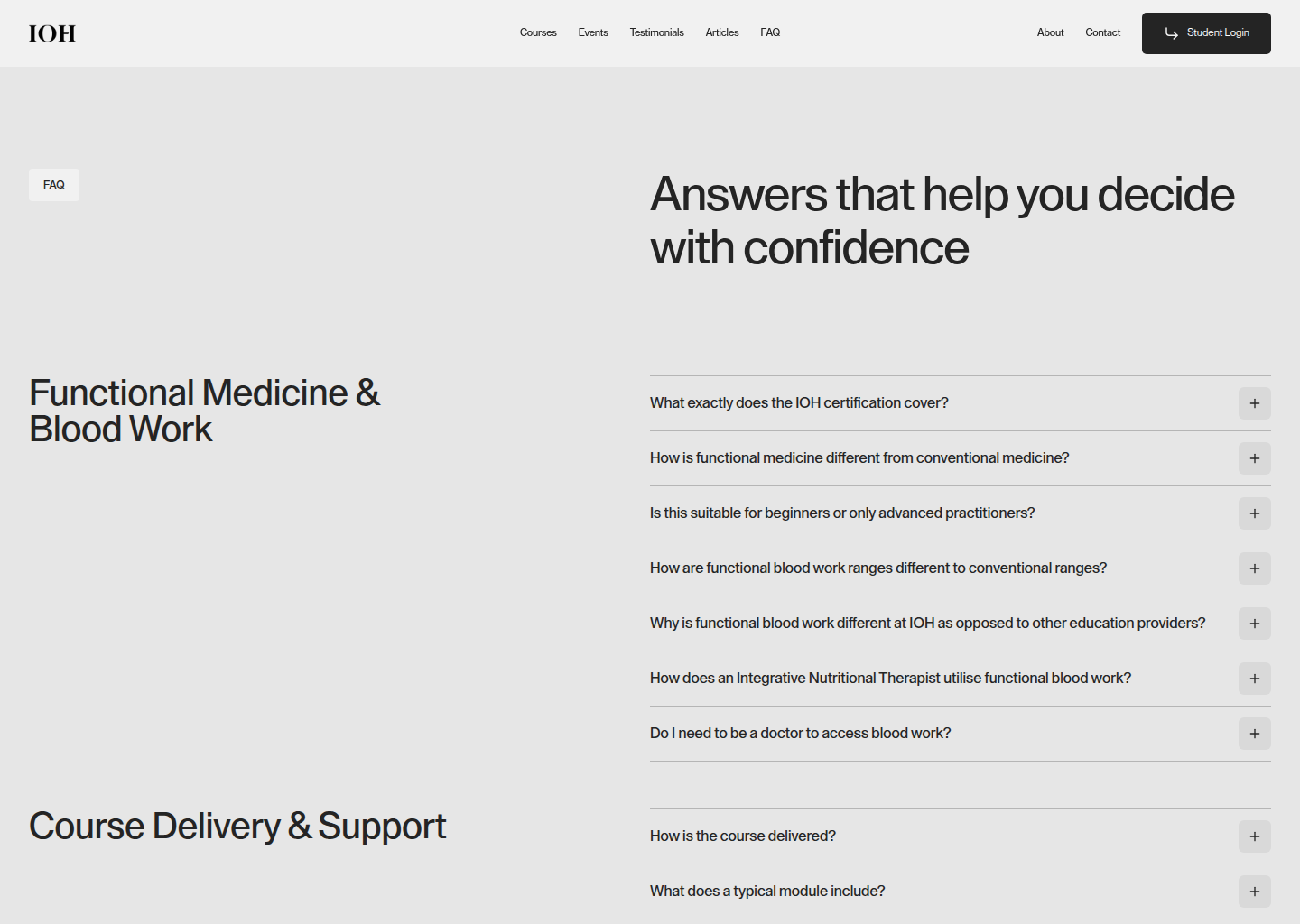
Task: Click plus icon for Integrative Nutritional Therapist question
Action: pyautogui.click(x=1254, y=679)
